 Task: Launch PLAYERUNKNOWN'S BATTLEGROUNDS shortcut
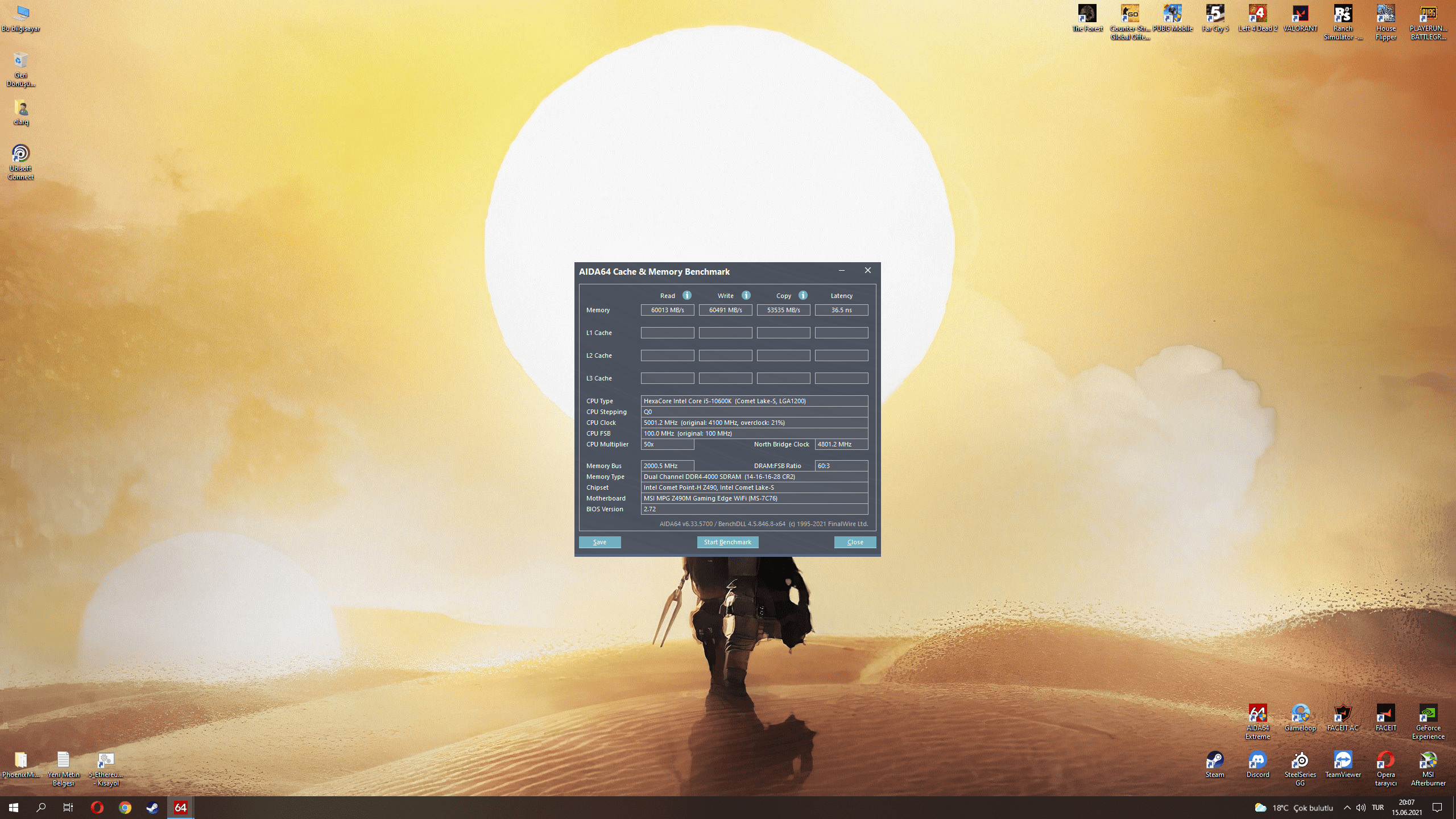click(1428, 22)
